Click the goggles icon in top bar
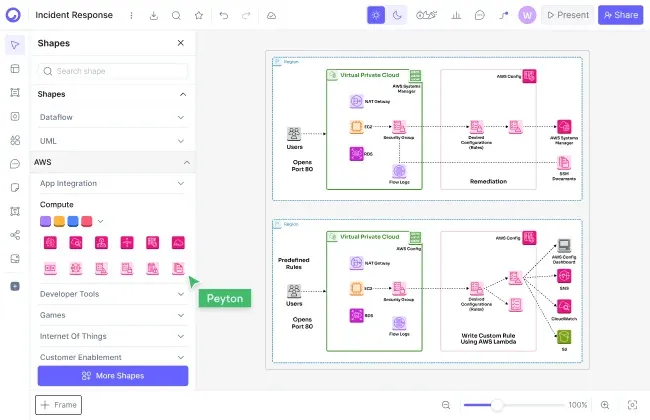 [426, 15]
